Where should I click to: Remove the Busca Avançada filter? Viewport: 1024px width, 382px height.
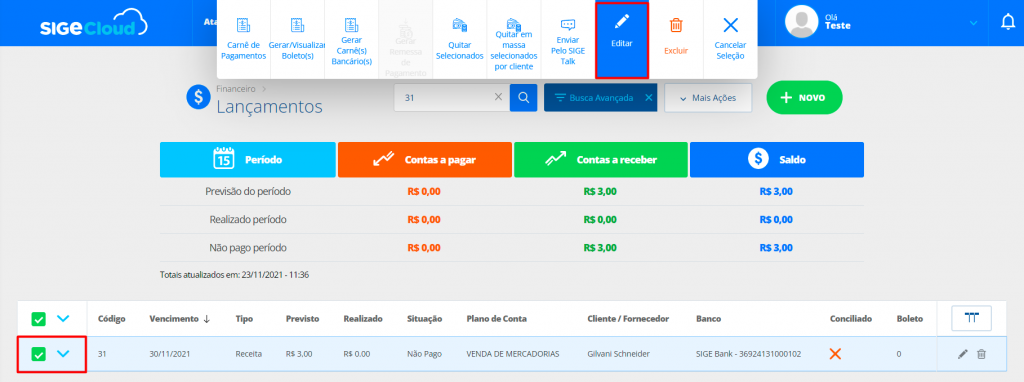coord(648,98)
